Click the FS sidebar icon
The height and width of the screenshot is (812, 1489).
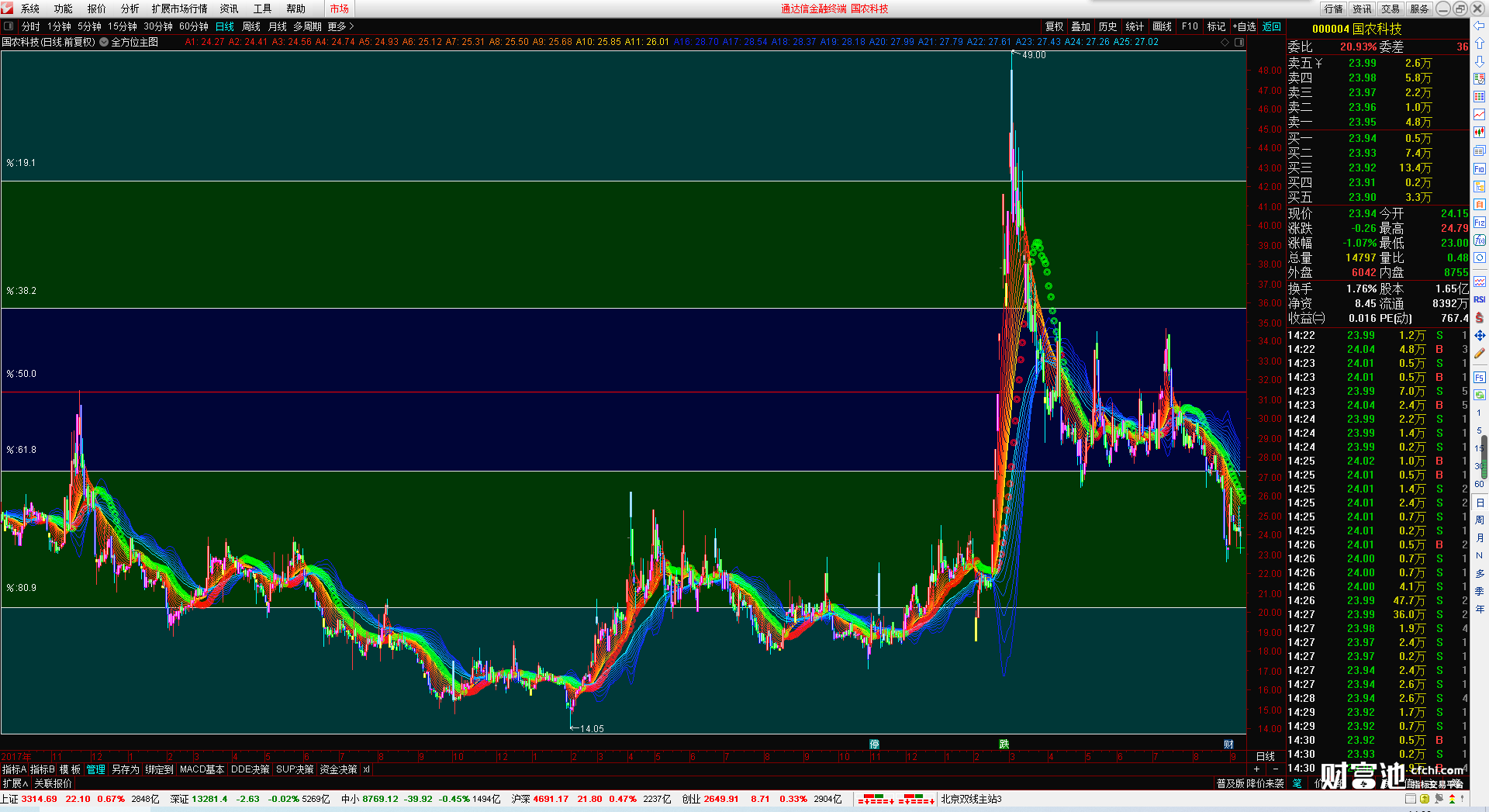[x=1480, y=378]
